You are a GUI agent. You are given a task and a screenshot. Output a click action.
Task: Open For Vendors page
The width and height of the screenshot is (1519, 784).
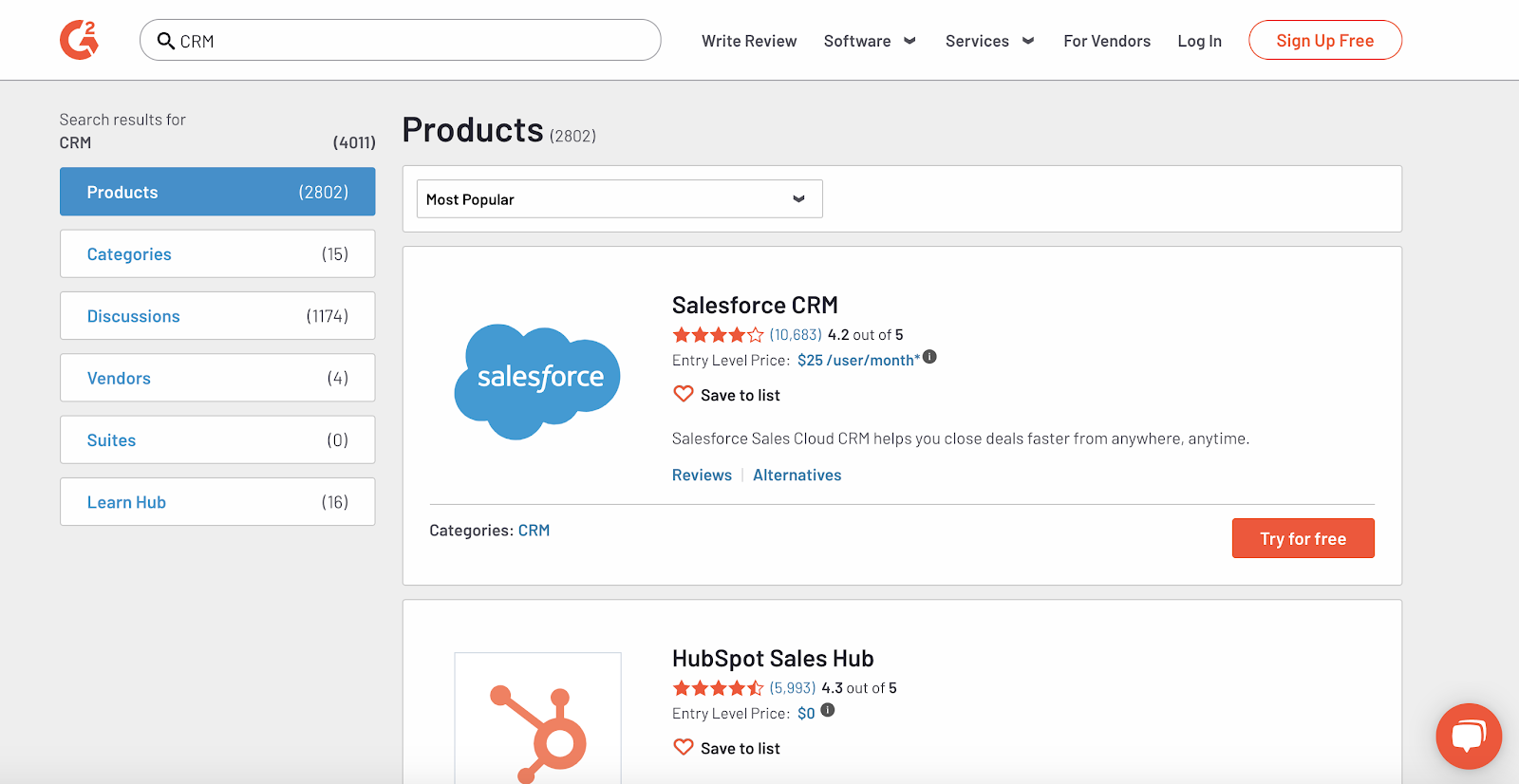[1107, 41]
